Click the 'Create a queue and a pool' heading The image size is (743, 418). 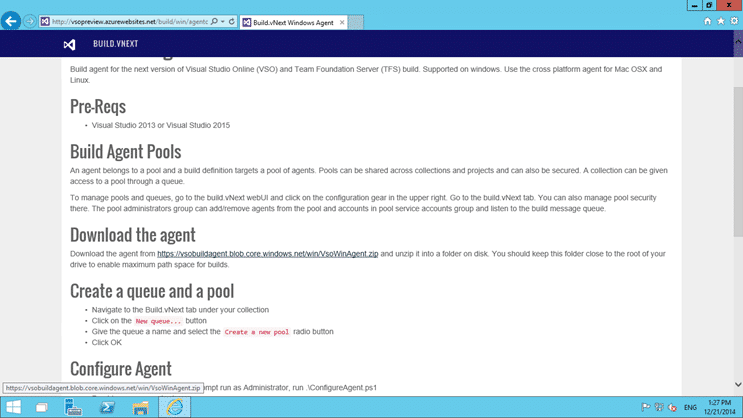(x=152, y=291)
